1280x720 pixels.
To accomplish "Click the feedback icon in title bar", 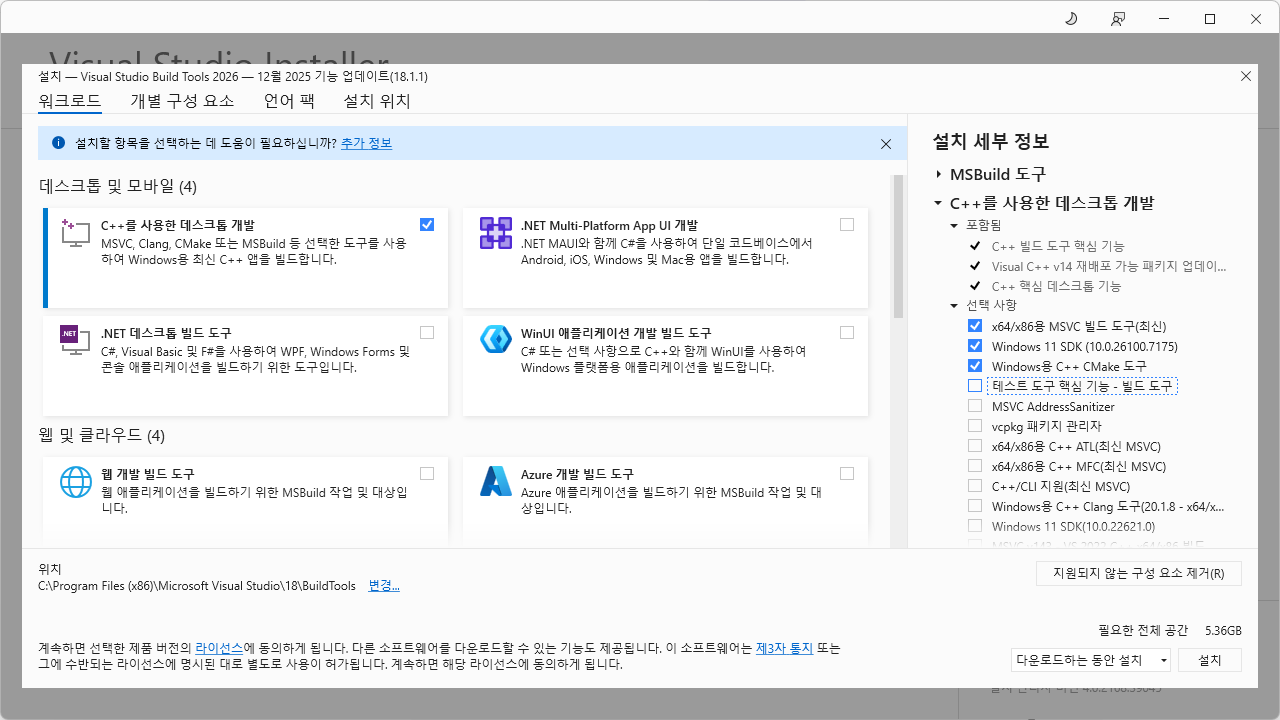I will click(1118, 19).
